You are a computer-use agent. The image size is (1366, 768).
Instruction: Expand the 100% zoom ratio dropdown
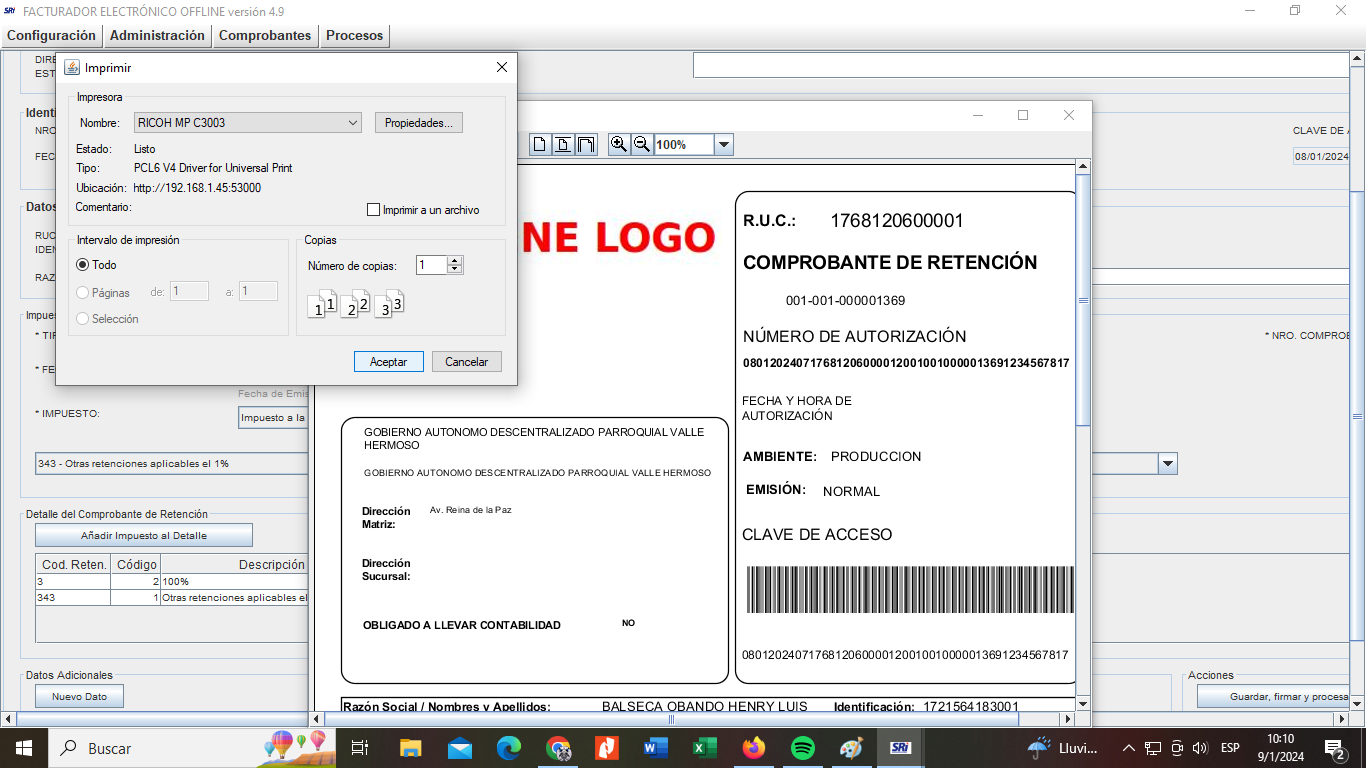coord(724,145)
